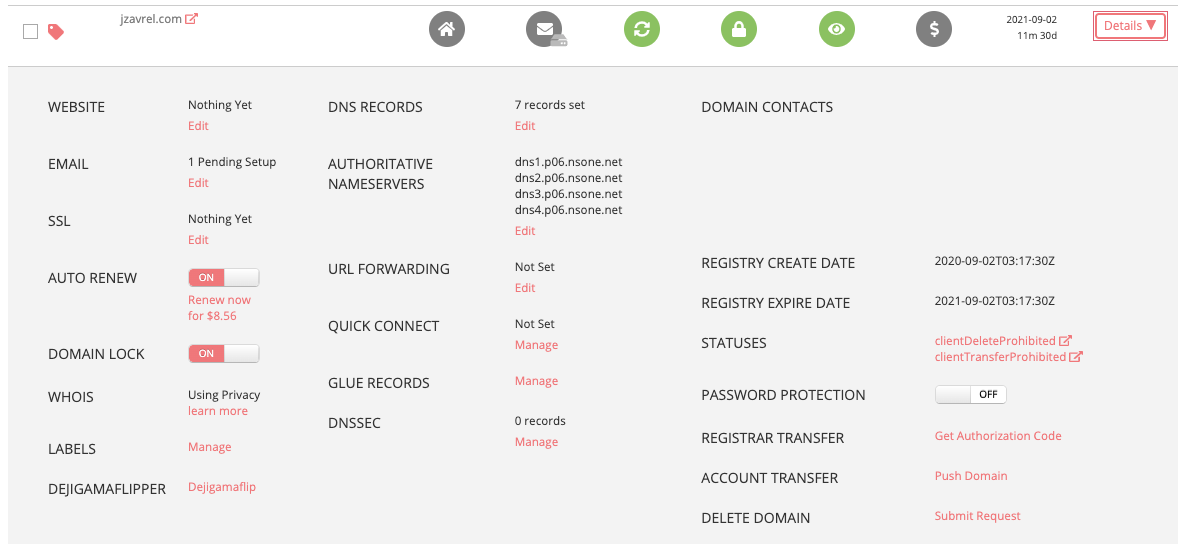This screenshot has height=544, width=1184.
Task: Edit the Authoritative Nameservers
Action: click(526, 230)
